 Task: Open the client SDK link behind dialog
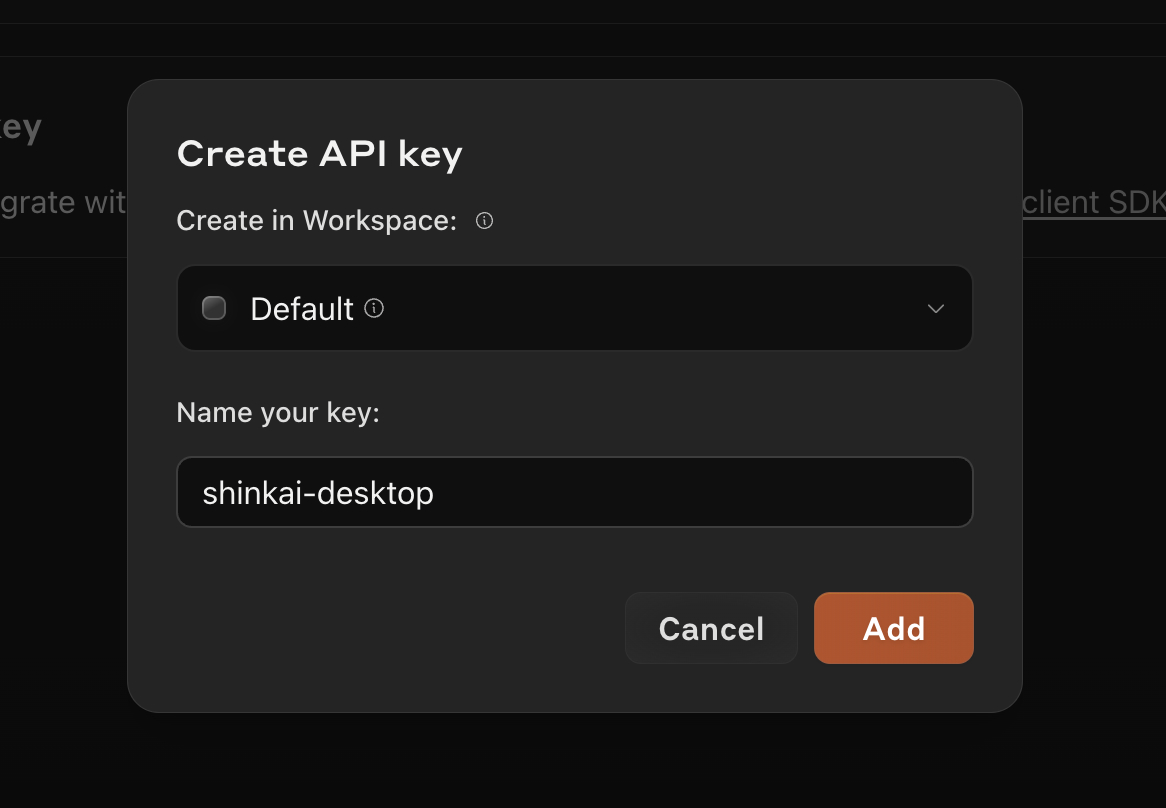coord(1094,203)
